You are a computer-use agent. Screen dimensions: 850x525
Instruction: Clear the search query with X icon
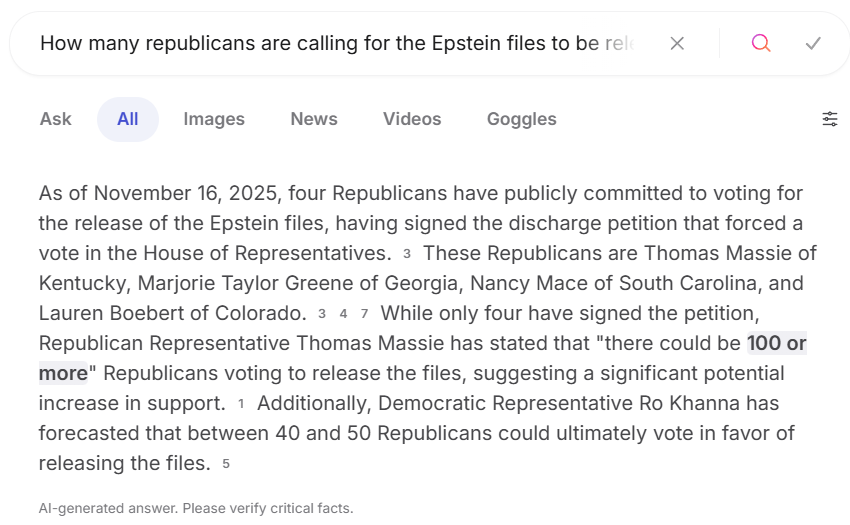point(677,43)
